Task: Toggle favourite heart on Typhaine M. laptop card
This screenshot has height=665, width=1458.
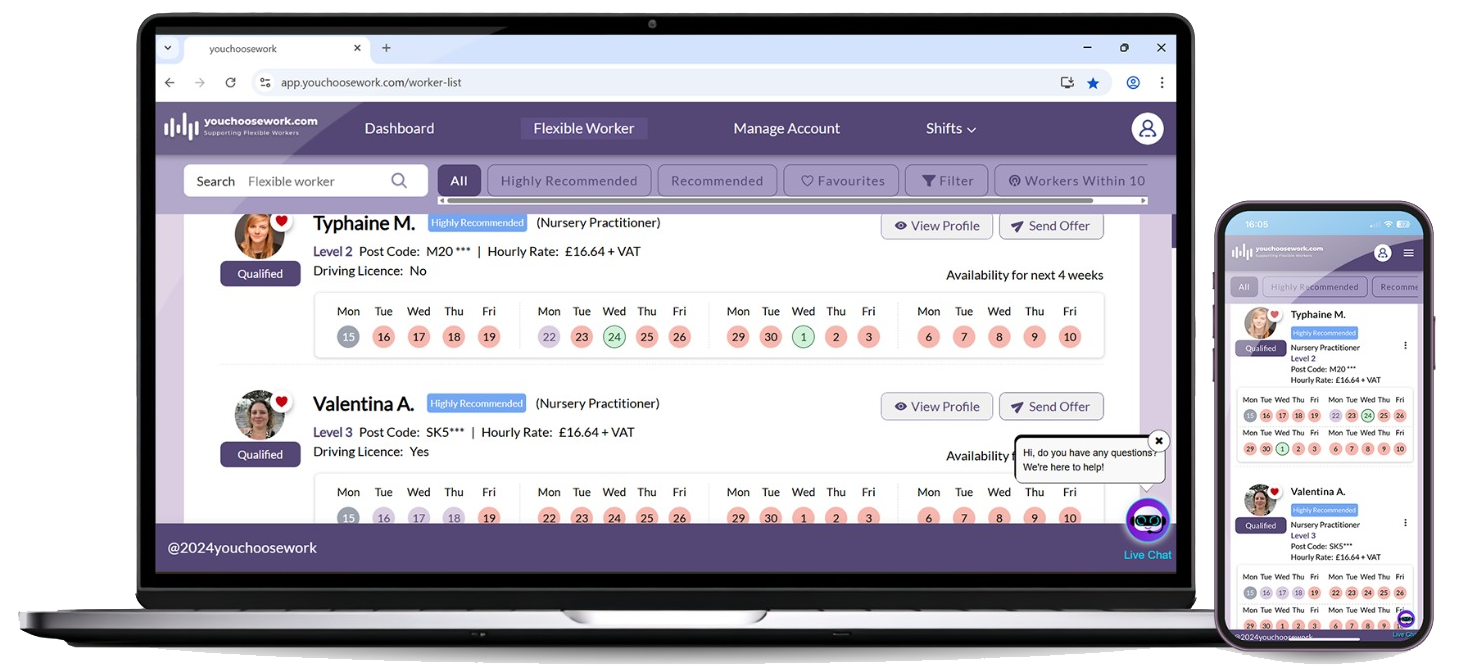Action: (281, 221)
